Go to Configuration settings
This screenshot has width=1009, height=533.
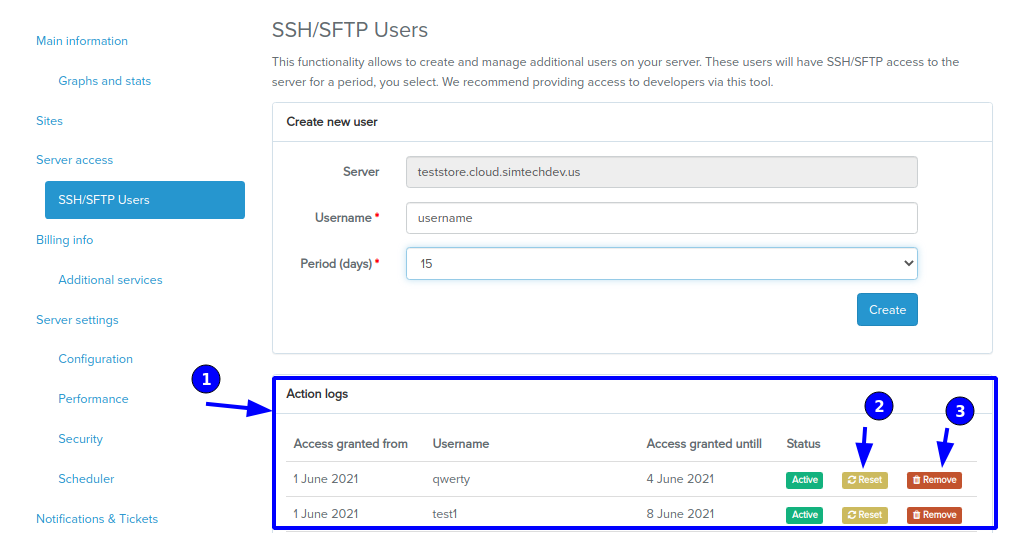pos(95,359)
